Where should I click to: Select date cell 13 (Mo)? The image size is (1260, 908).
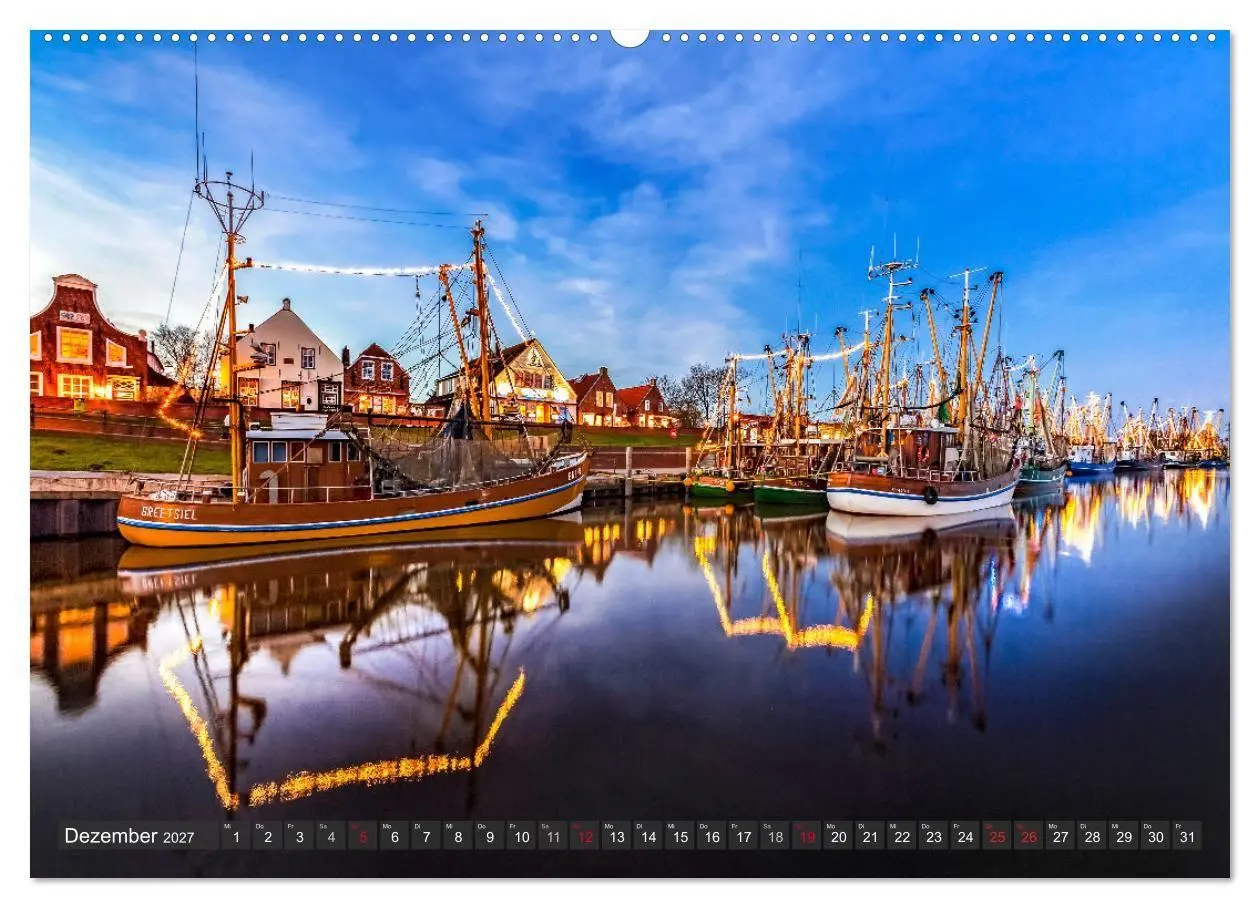tap(616, 836)
